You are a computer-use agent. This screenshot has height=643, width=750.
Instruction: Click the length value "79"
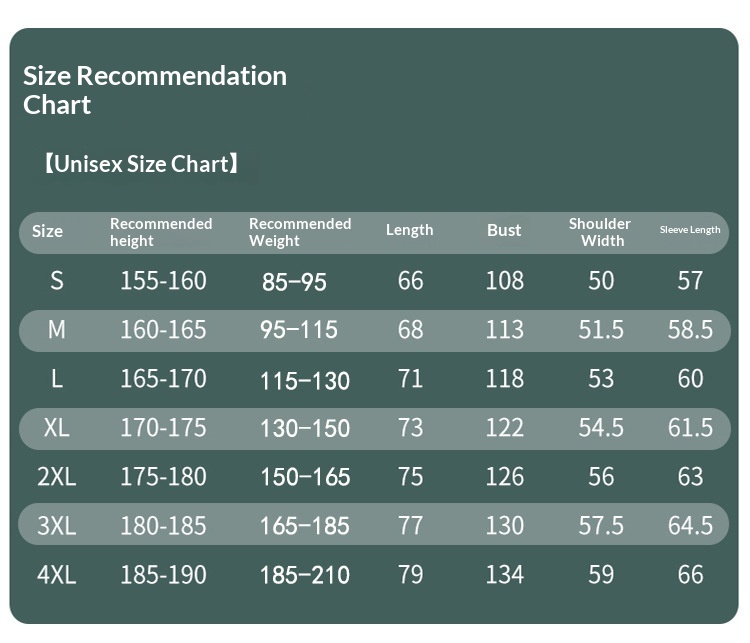point(411,575)
